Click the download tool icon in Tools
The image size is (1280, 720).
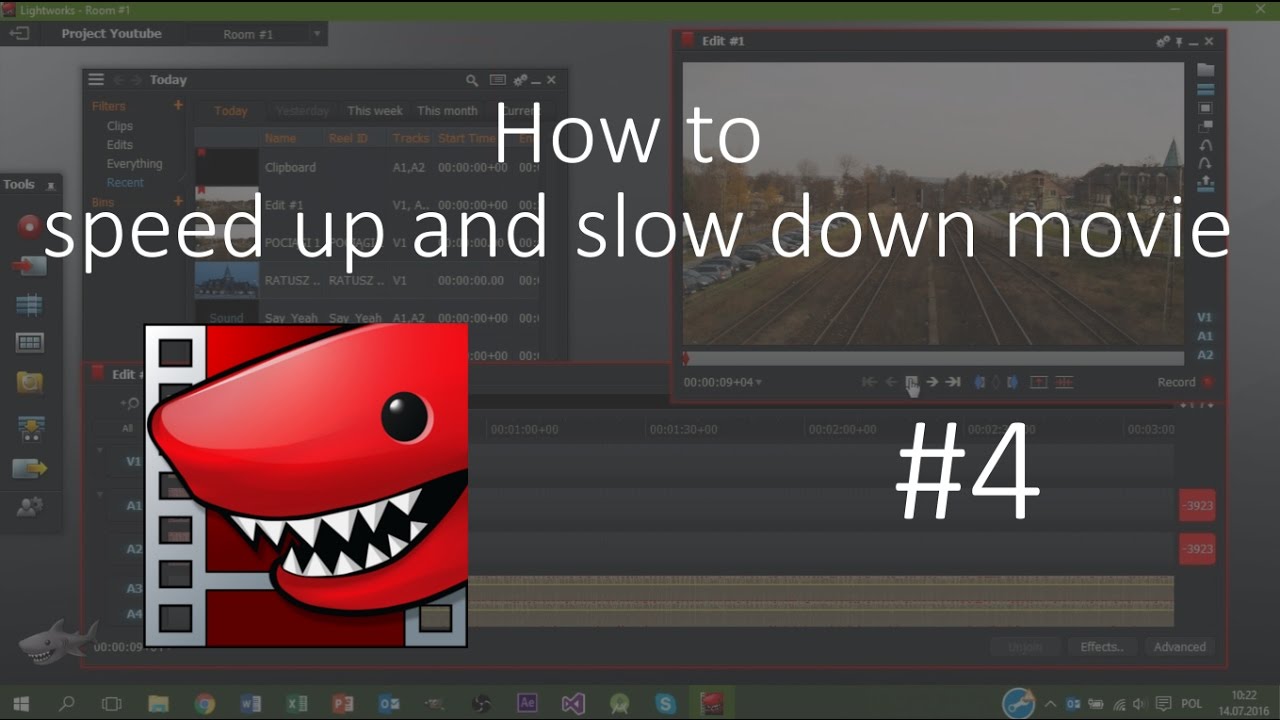coord(29,429)
